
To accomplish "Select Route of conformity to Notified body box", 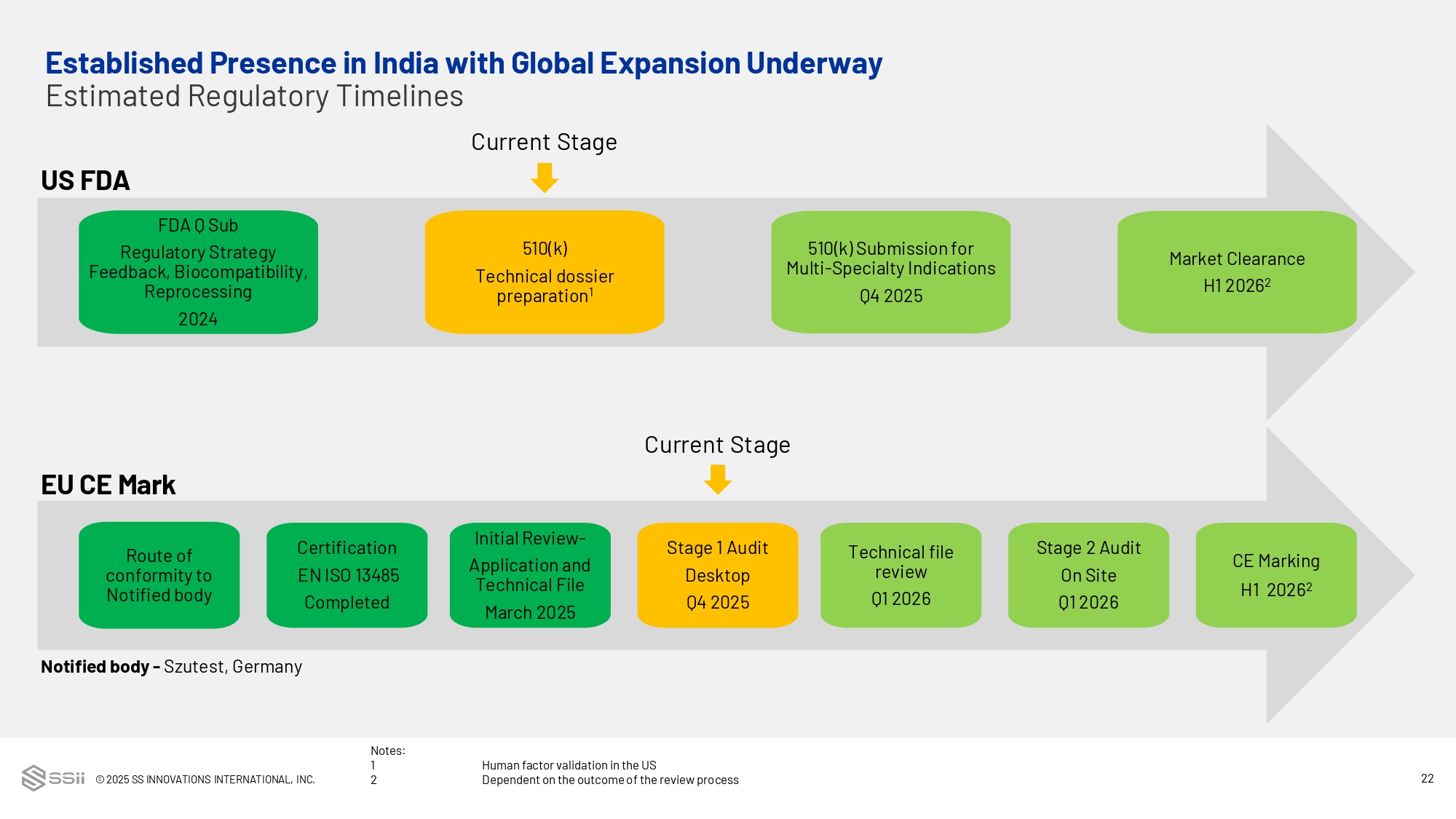I will click(159, 575).
